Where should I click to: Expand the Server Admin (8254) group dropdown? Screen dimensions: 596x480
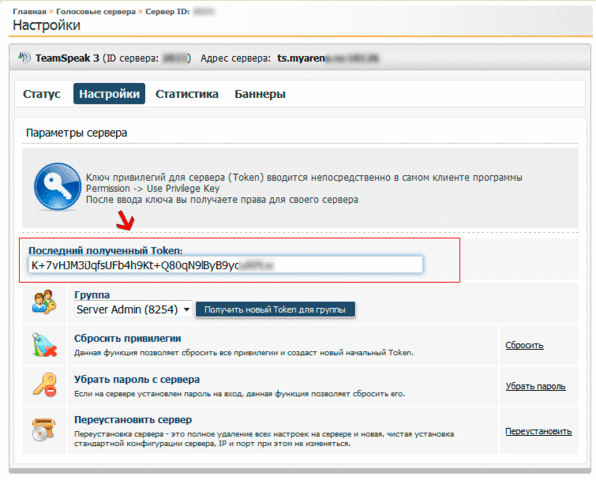click(x=133, y=309)
